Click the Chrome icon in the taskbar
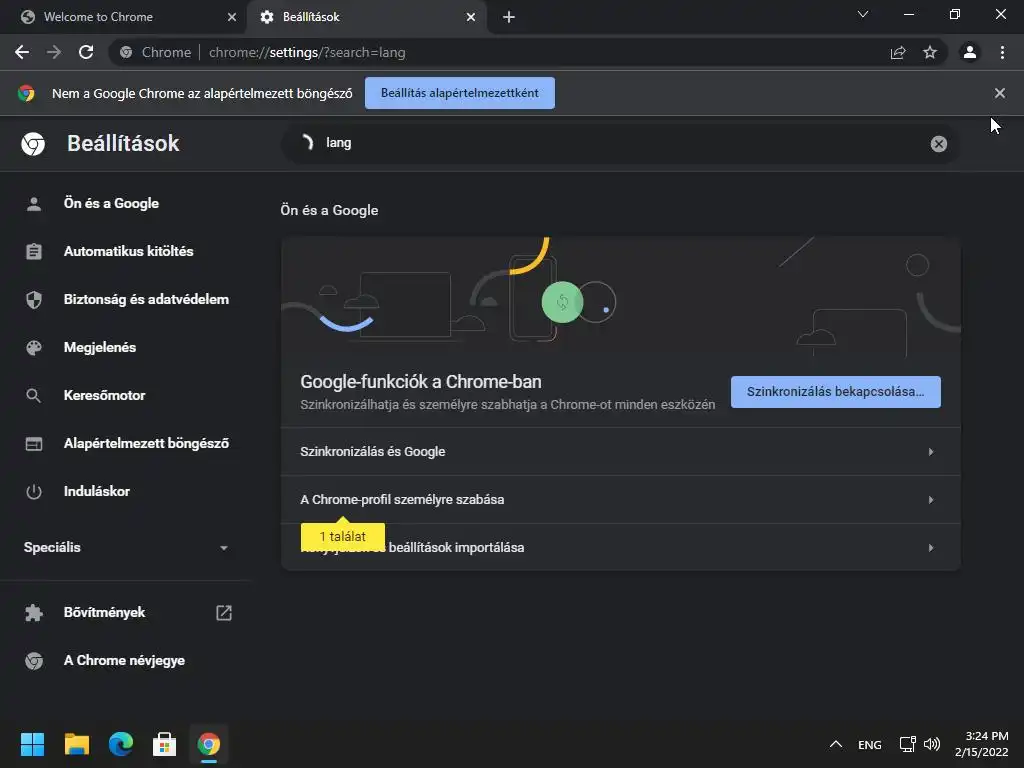Viewport: 1024px width, 768px height. 209,744
